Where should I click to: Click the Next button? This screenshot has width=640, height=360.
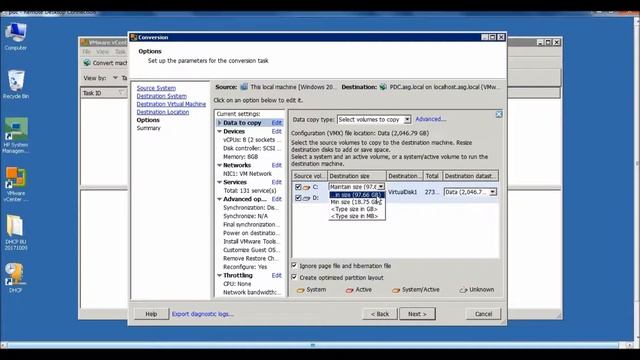417,314
